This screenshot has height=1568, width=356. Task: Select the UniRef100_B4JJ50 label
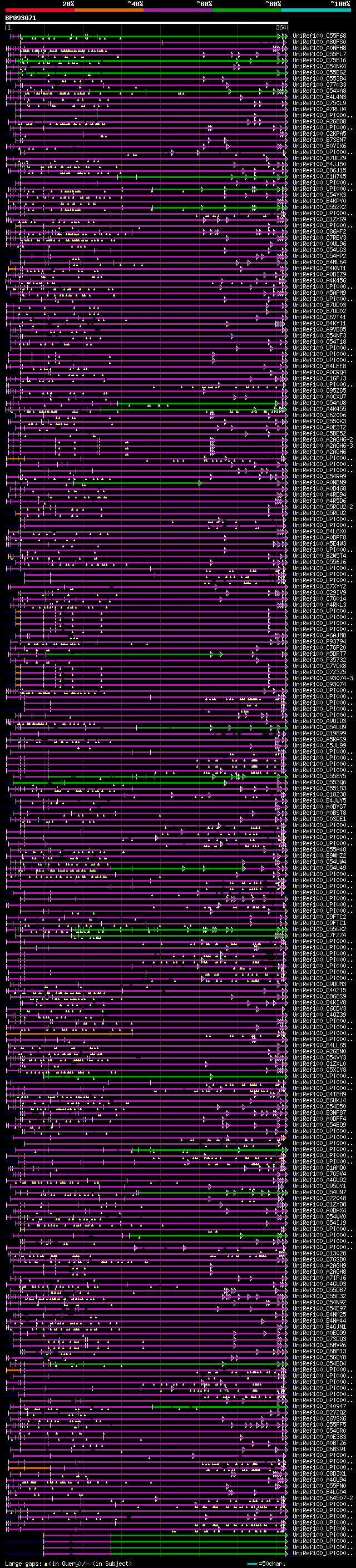coord(319,164)
